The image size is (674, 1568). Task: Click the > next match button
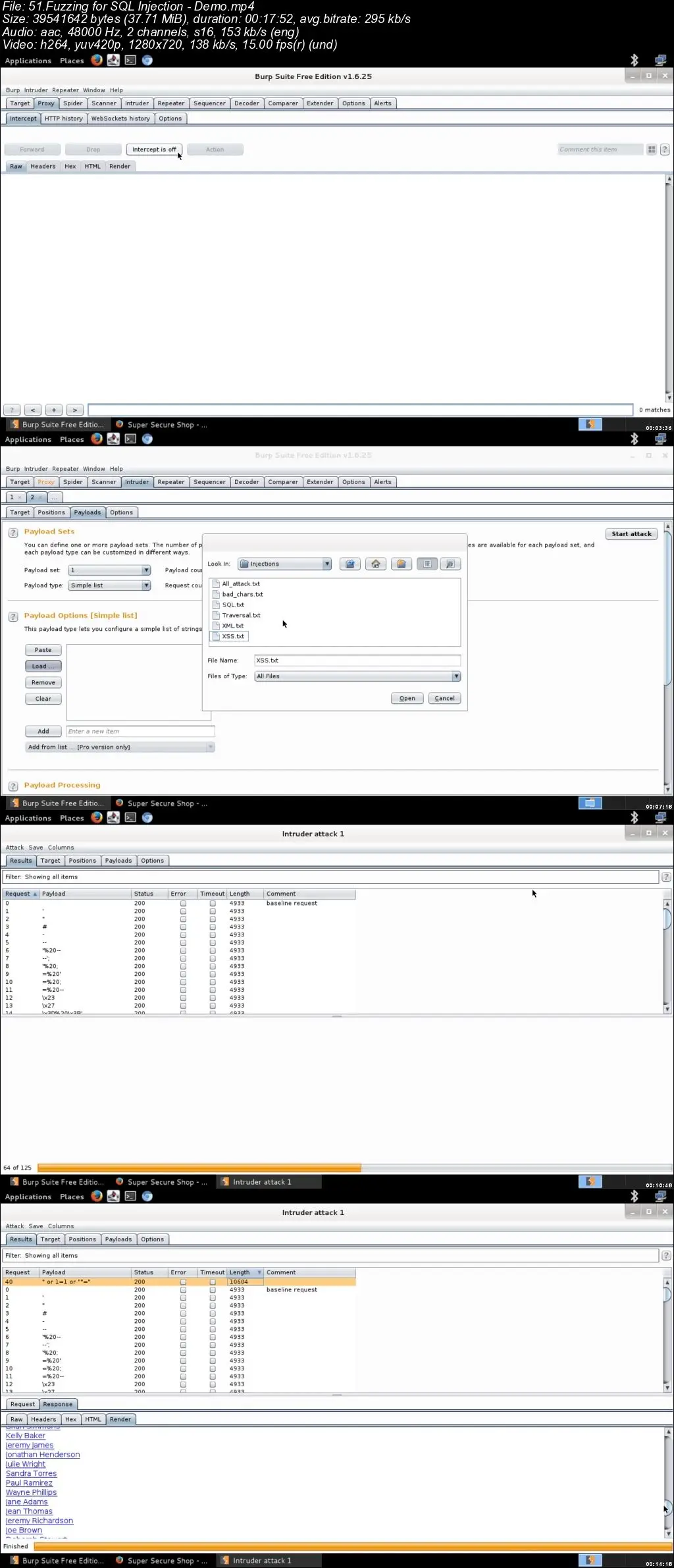click(x=75, y=410)
